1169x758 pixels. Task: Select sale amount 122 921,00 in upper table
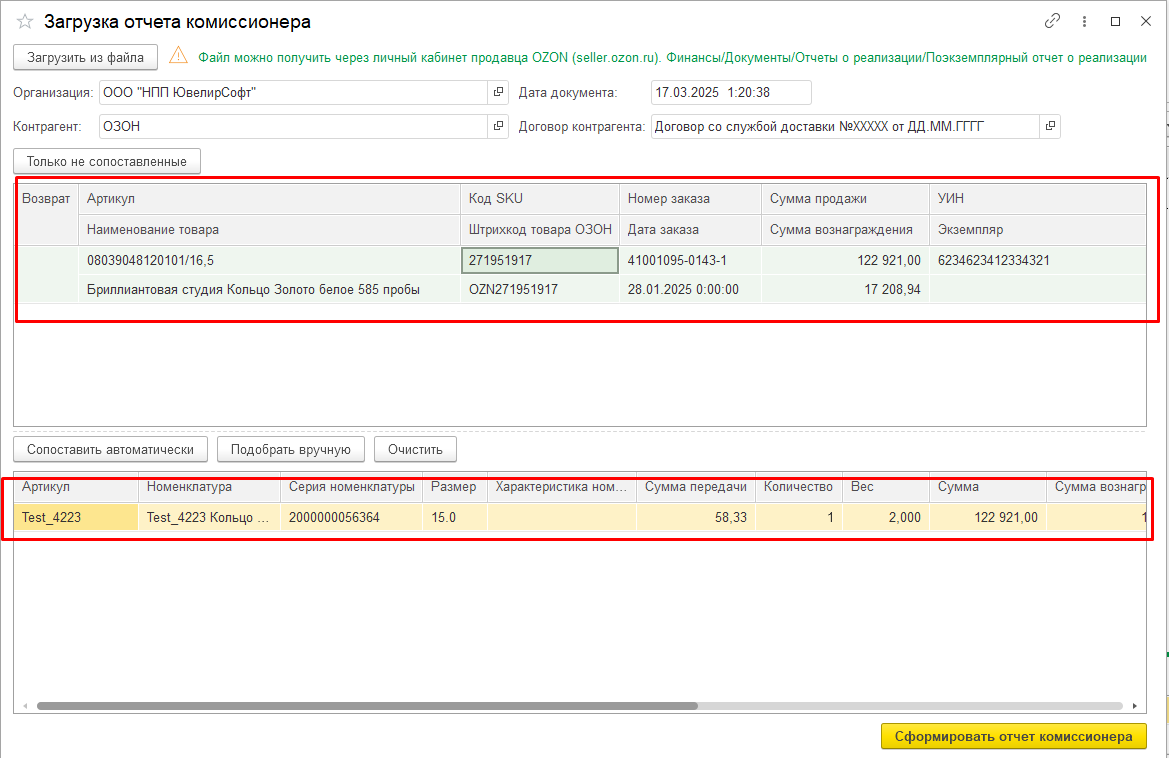coord(845,260)
